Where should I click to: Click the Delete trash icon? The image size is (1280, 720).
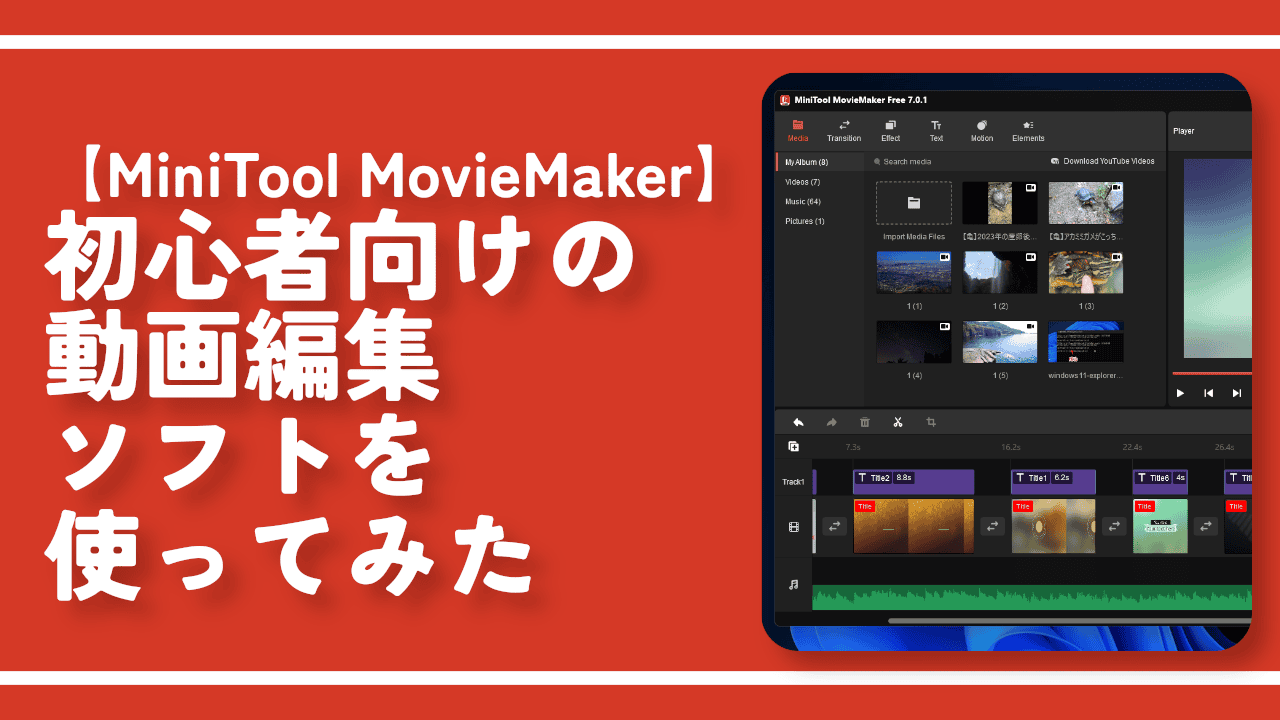(865, 422)
